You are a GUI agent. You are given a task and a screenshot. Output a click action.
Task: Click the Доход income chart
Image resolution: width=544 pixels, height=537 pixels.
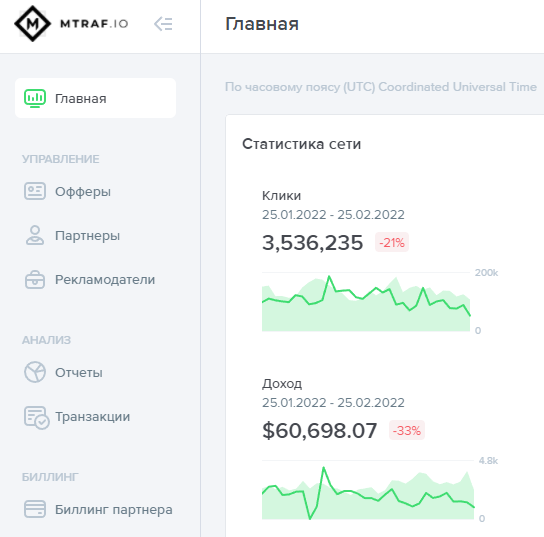pos(368,490)
